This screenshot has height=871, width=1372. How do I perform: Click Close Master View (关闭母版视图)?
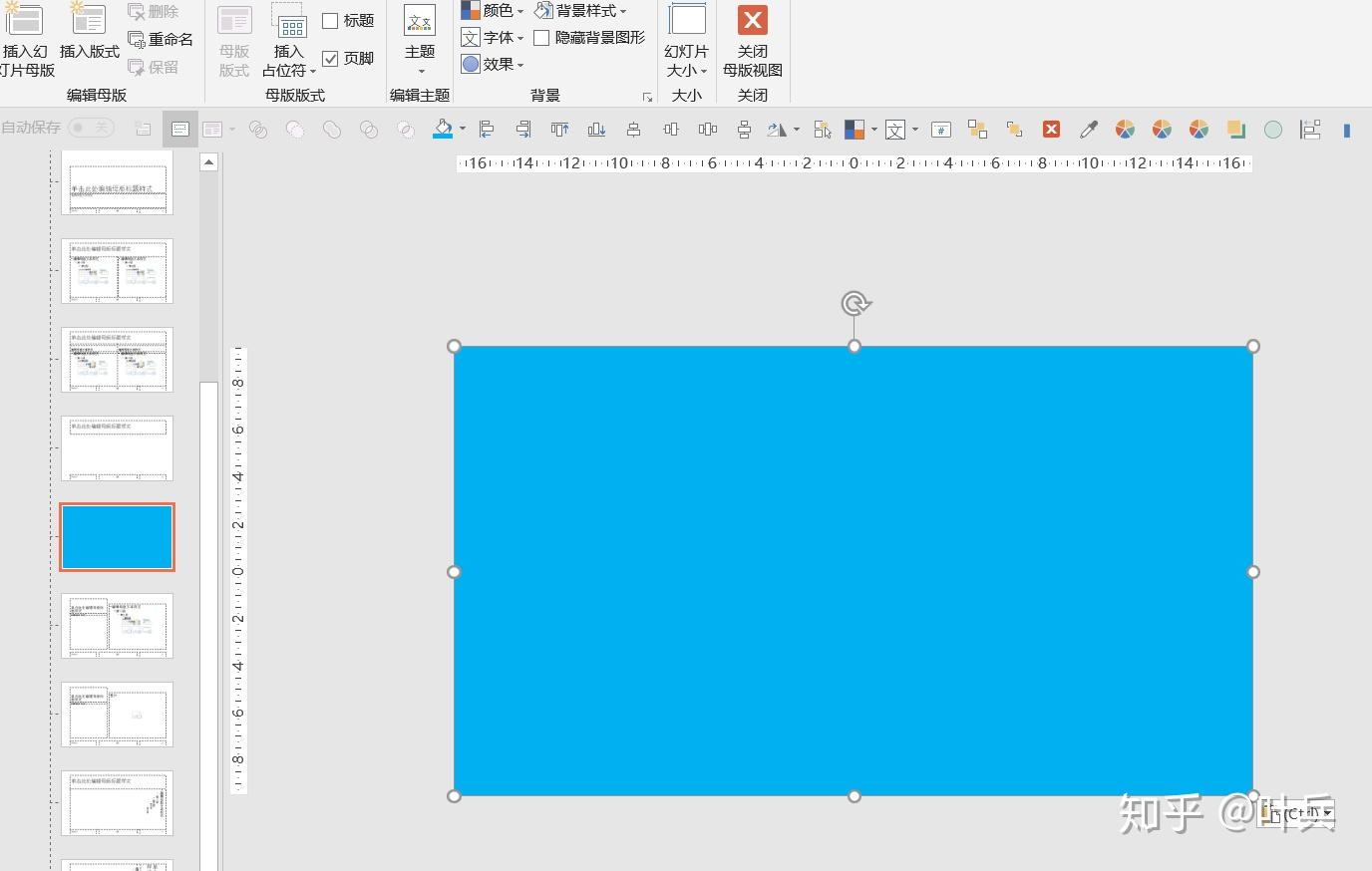tap(753, 40)
